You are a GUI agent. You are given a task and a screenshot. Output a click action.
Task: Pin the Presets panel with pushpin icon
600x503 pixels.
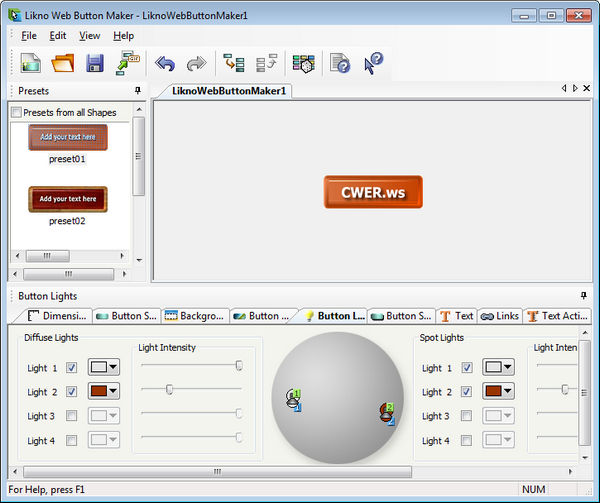coord(138,90)
